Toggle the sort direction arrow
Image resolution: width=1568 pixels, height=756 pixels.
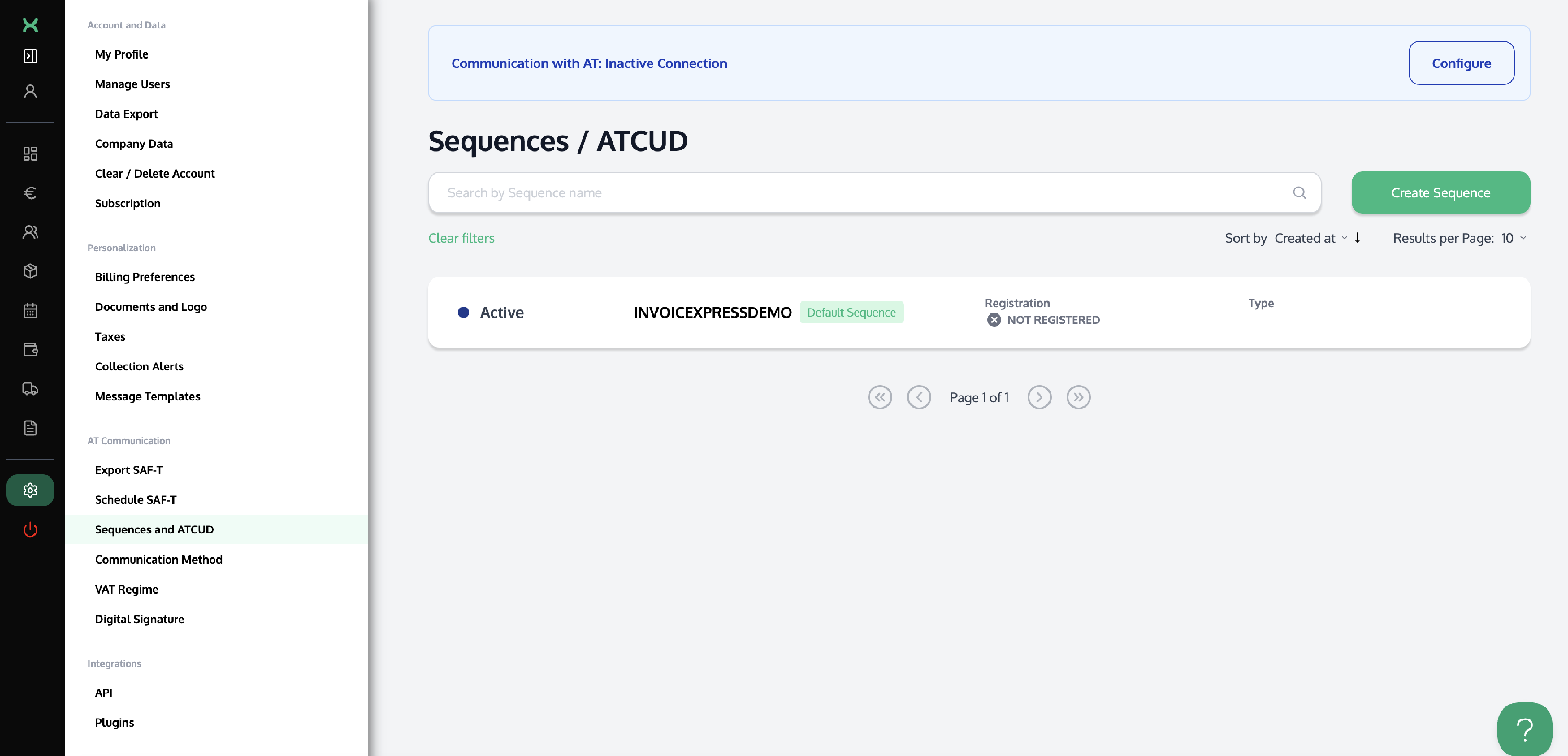(1357, 238)
